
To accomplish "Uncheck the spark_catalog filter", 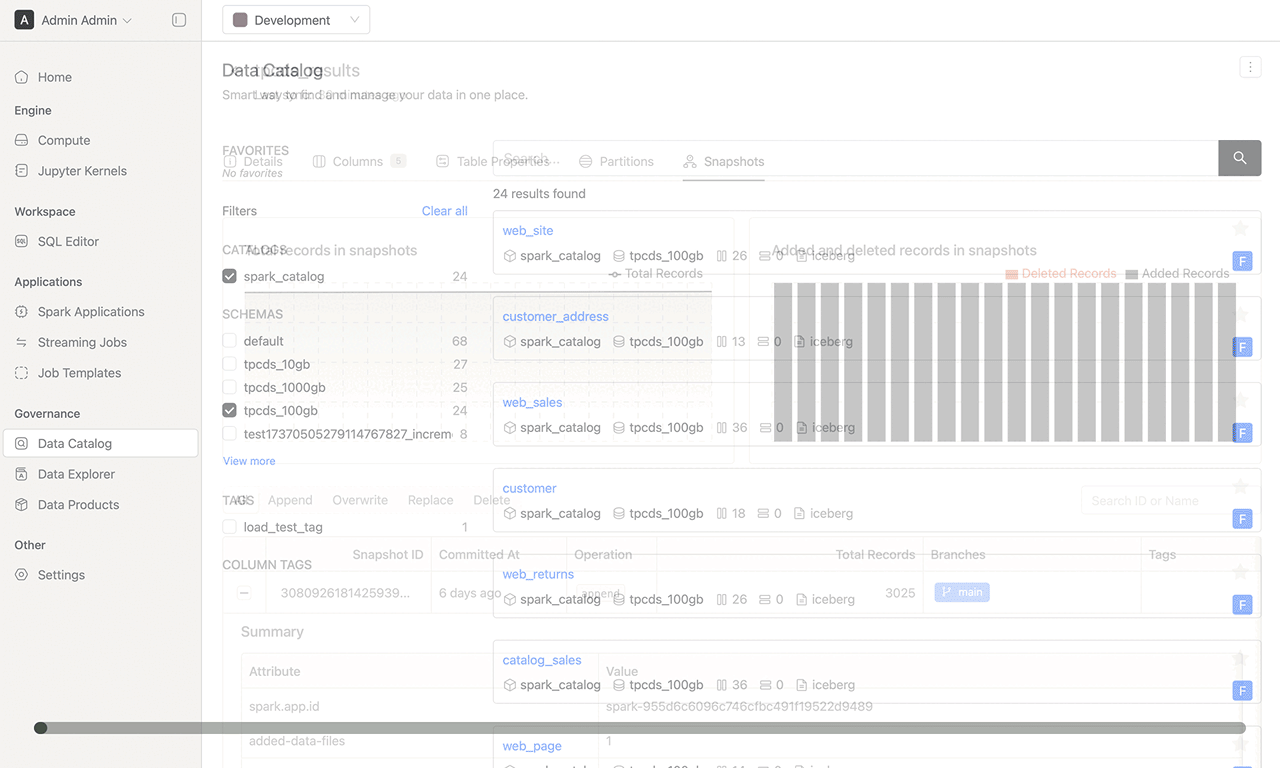I will pos(230,276).
